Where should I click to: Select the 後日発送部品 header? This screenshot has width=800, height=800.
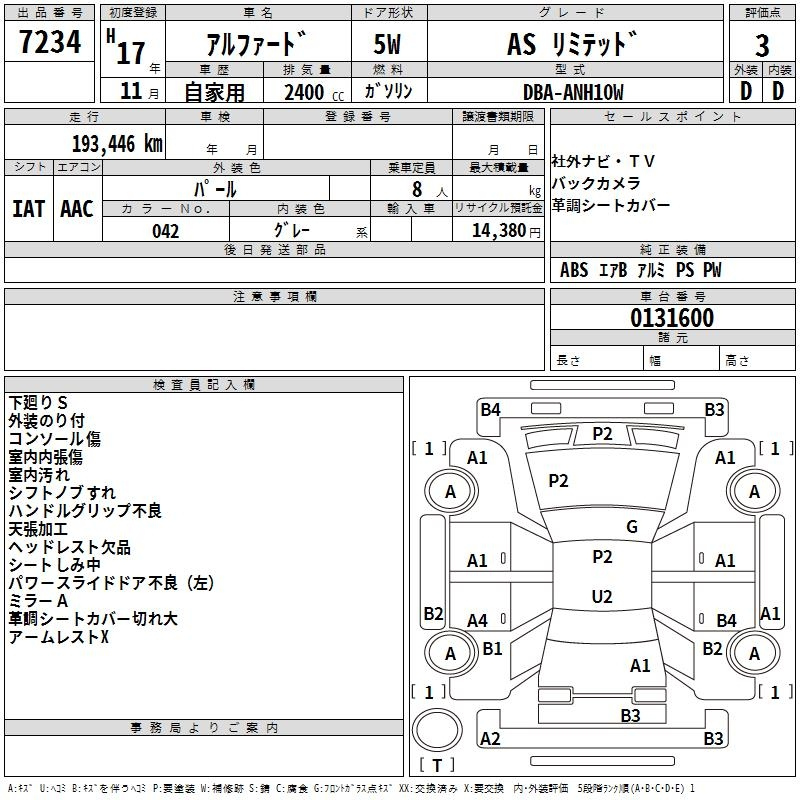(x=274, y=249)
